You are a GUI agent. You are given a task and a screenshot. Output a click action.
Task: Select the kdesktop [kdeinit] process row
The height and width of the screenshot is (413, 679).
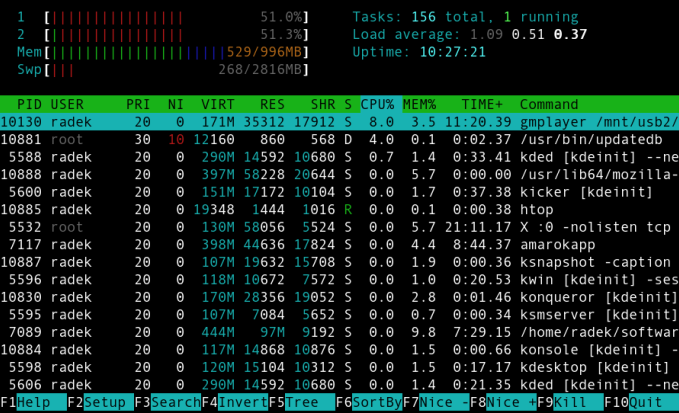tap(340, 368)
